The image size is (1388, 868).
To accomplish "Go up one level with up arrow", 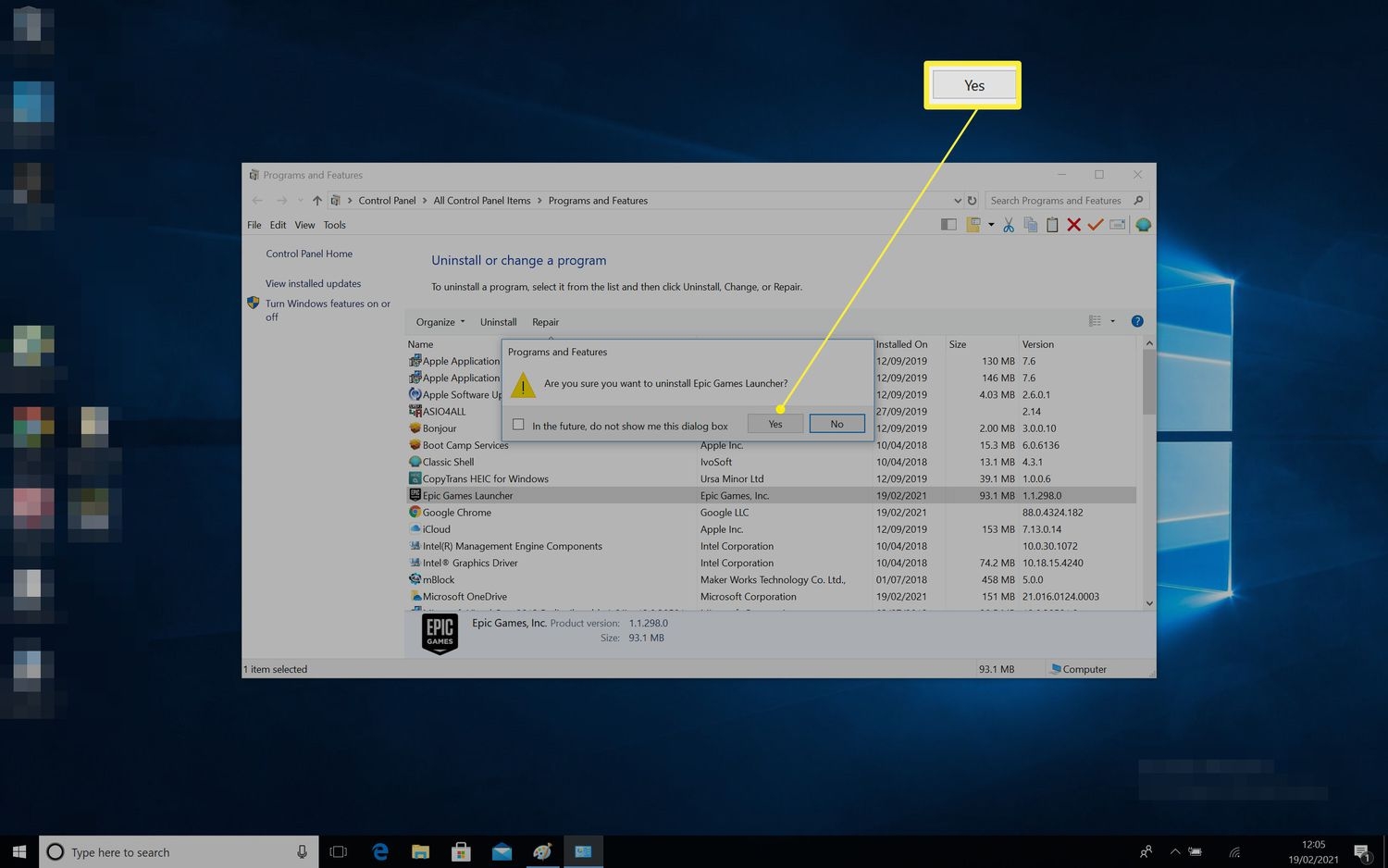I will tap(317, 200).
